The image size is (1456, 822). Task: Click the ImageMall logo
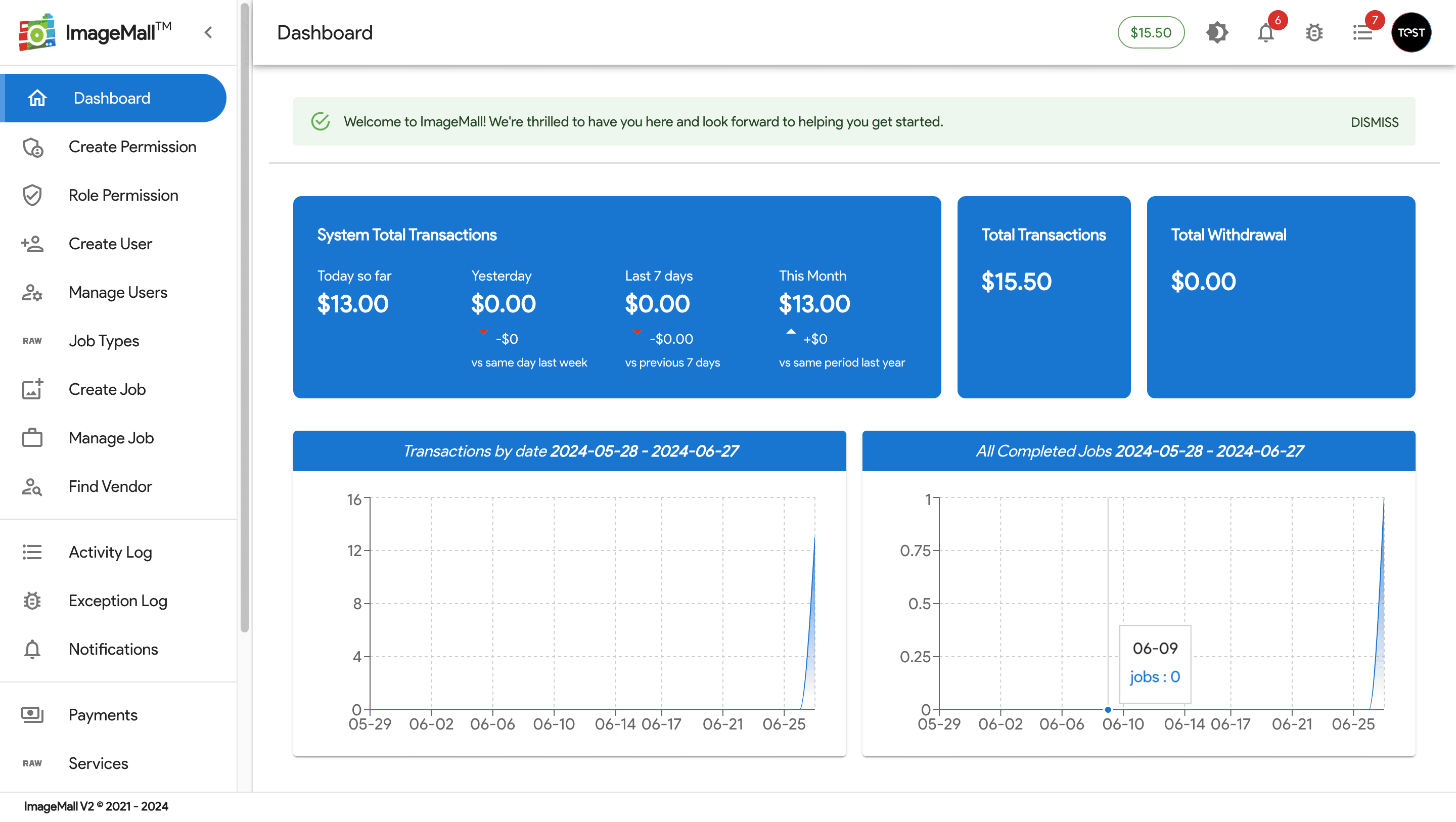37,32
